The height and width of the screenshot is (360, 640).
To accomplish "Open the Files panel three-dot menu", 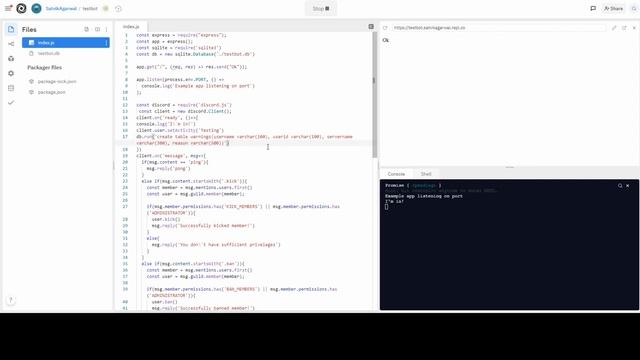I will pyautogui.click(x=107, y=29).
